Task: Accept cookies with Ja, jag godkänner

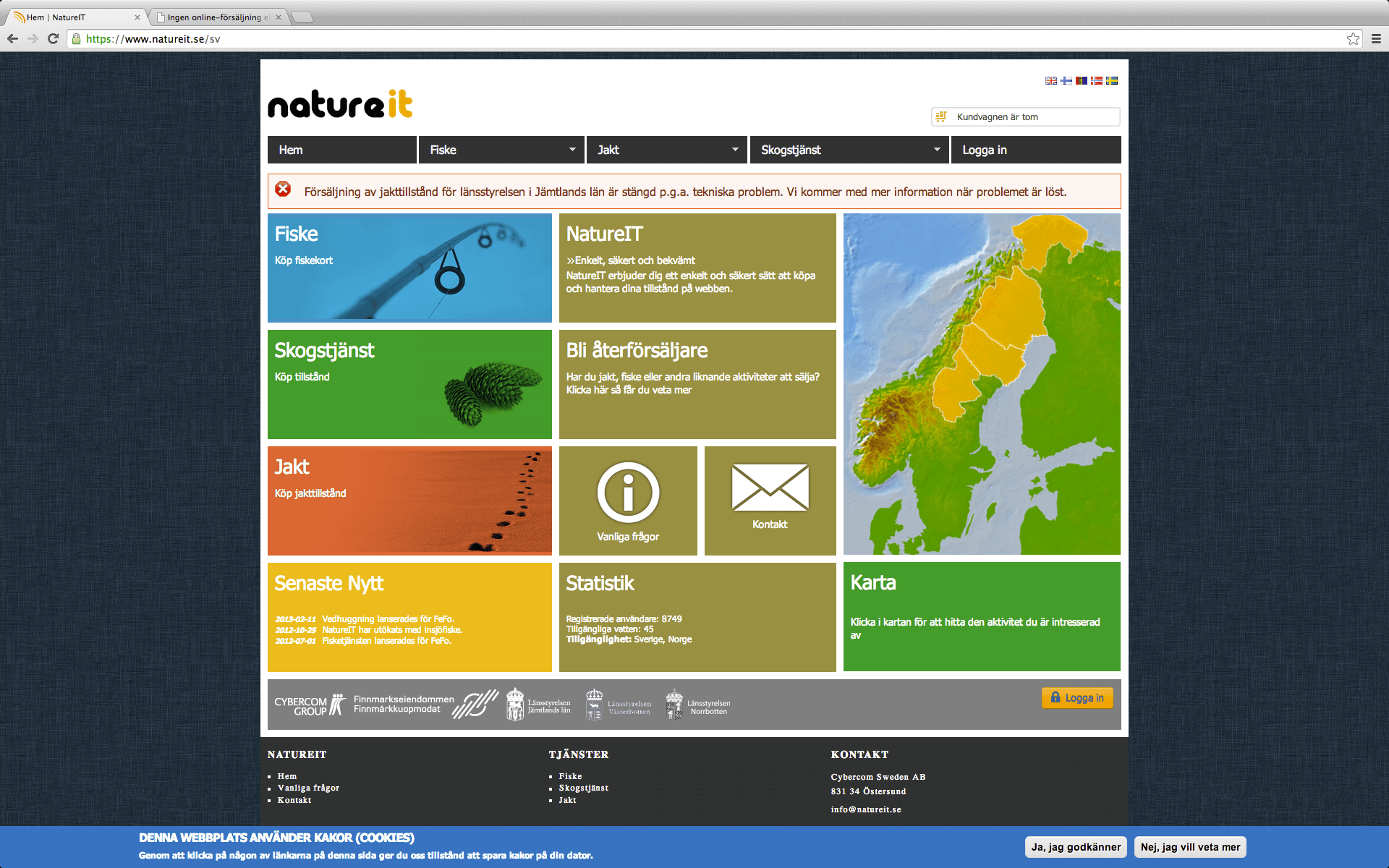Action: 1076,847
